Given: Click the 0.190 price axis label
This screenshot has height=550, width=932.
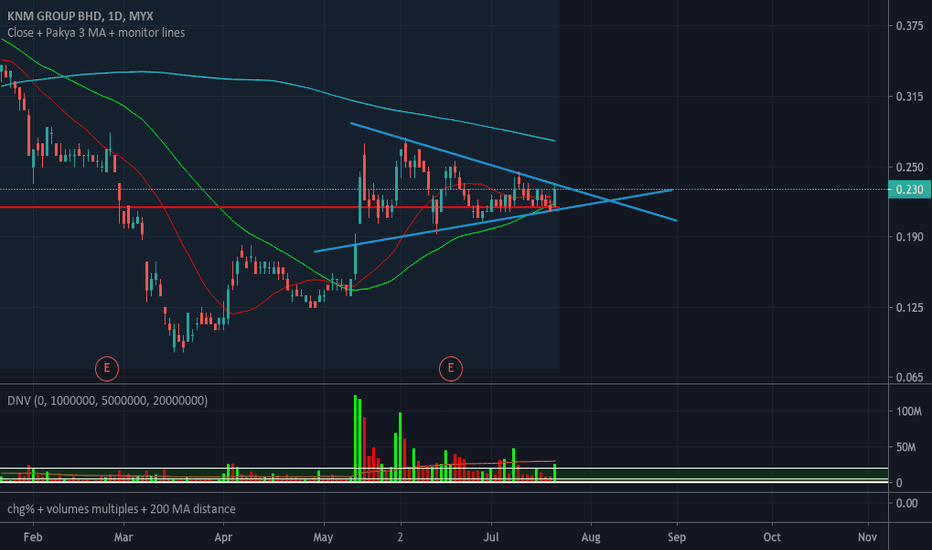Looking at the screenshot, I should (909, 237).
